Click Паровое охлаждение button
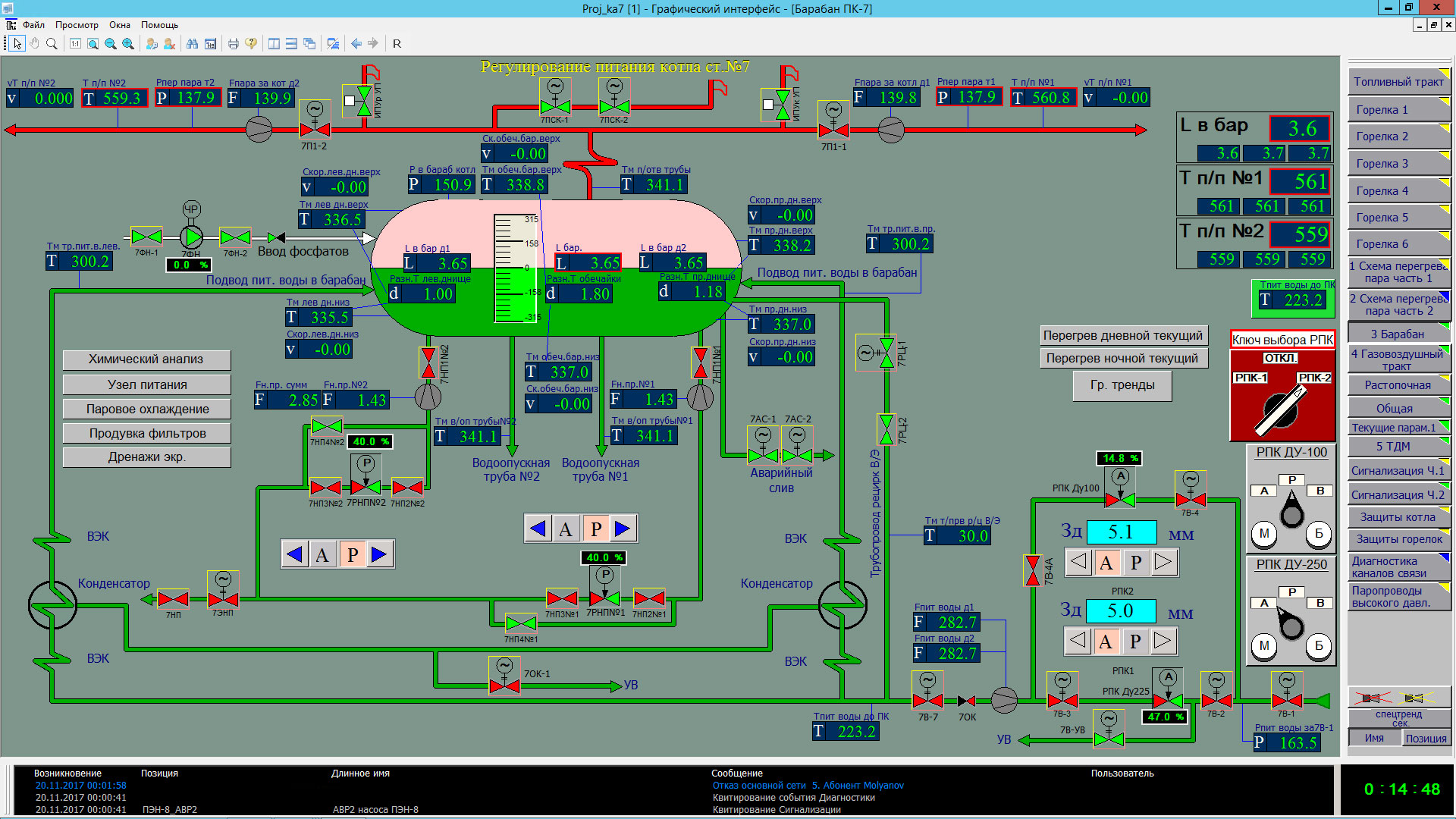This screenshot has height=819, width=1456. click(146, 409)
